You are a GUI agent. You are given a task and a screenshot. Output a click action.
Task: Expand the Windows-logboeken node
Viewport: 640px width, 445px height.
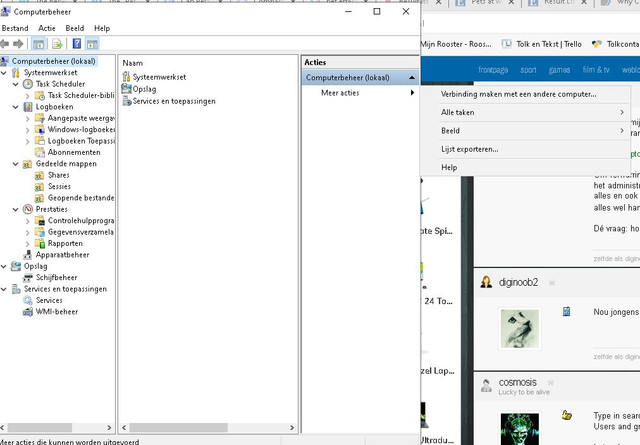point(27,130)
